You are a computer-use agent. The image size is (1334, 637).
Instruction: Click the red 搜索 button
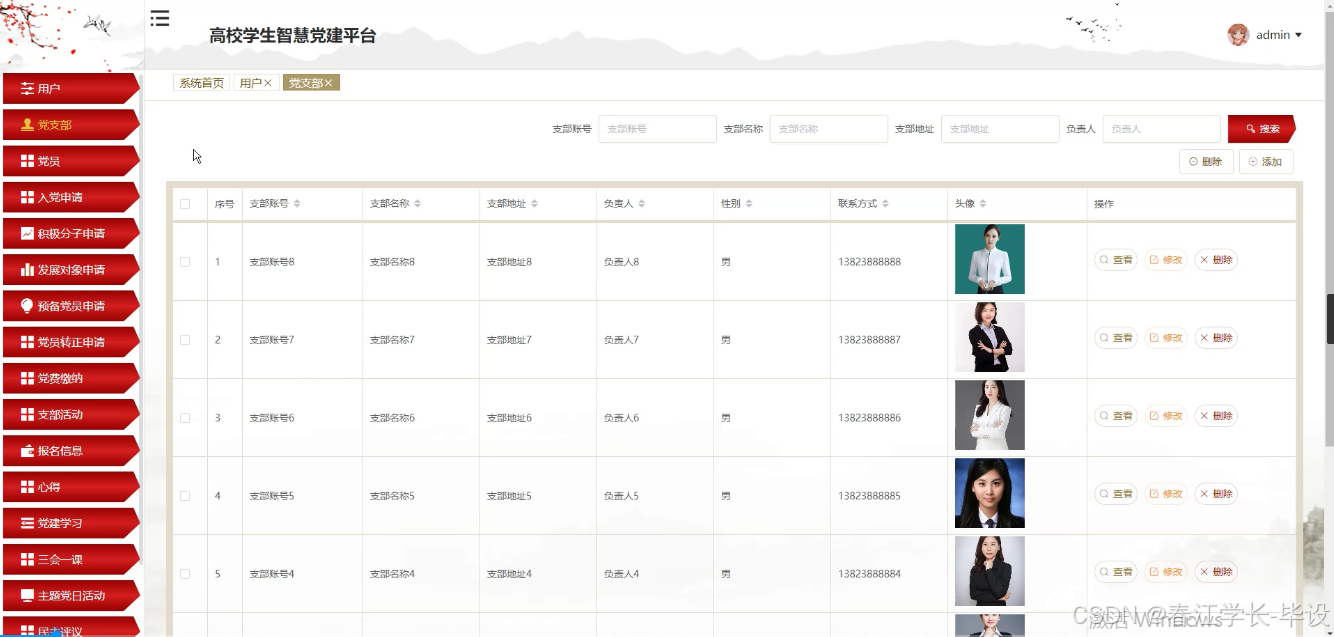point(1261,129)
